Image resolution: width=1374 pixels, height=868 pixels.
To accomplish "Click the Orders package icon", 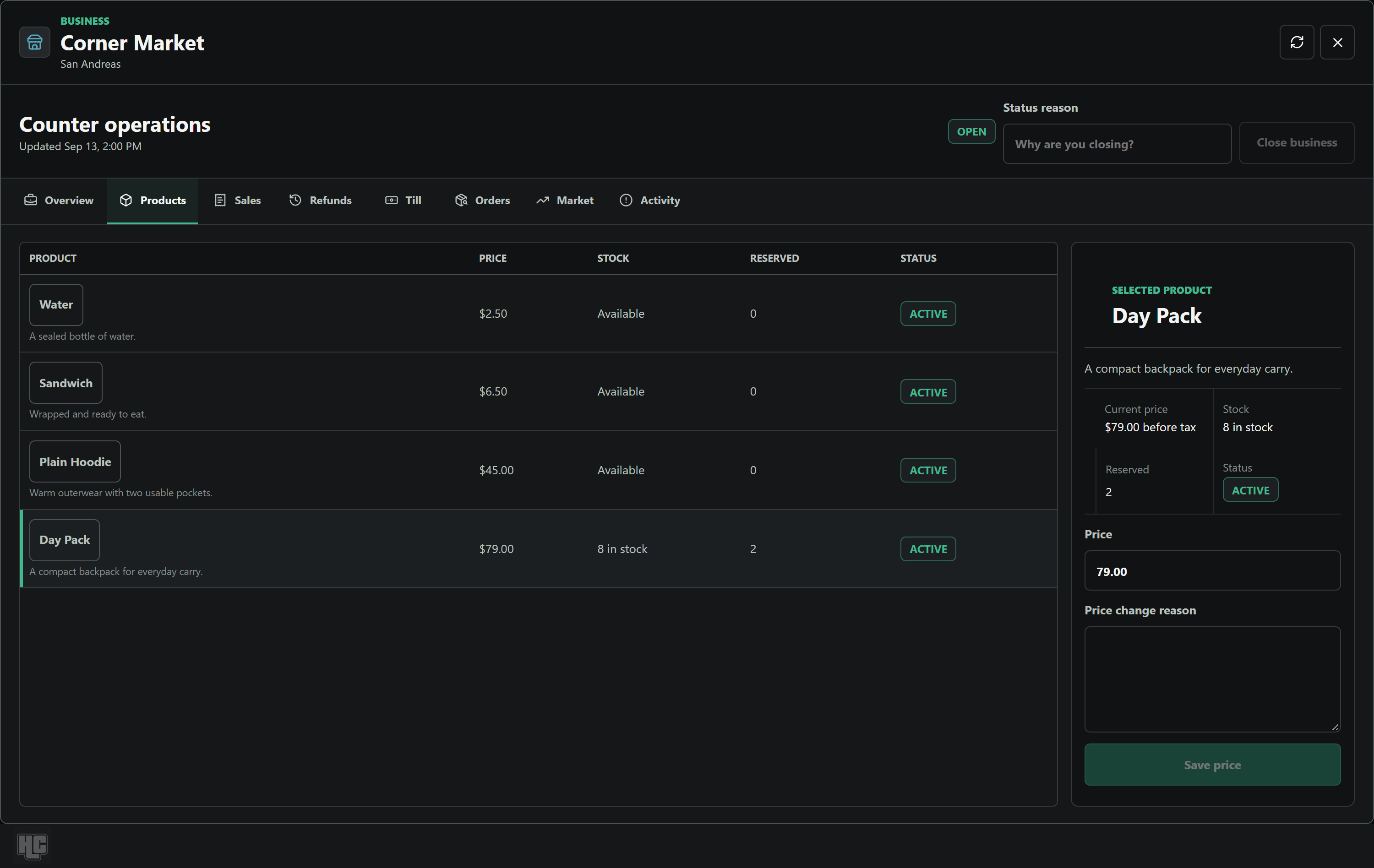I will point(461,200).
